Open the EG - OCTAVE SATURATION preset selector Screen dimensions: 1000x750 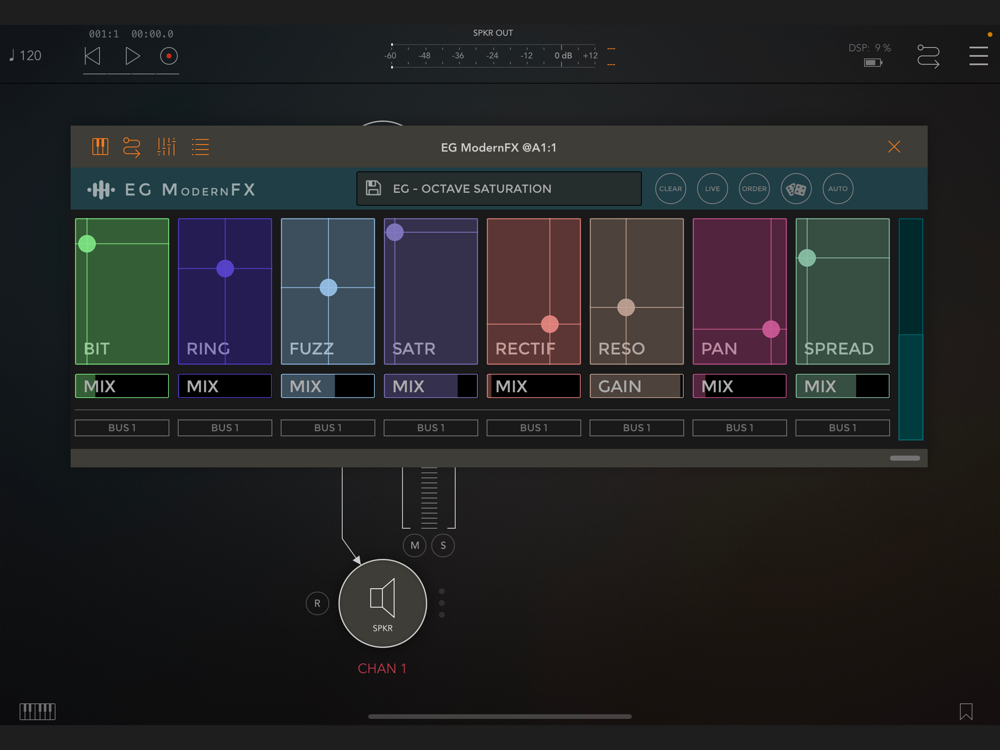tap(499, 189)
